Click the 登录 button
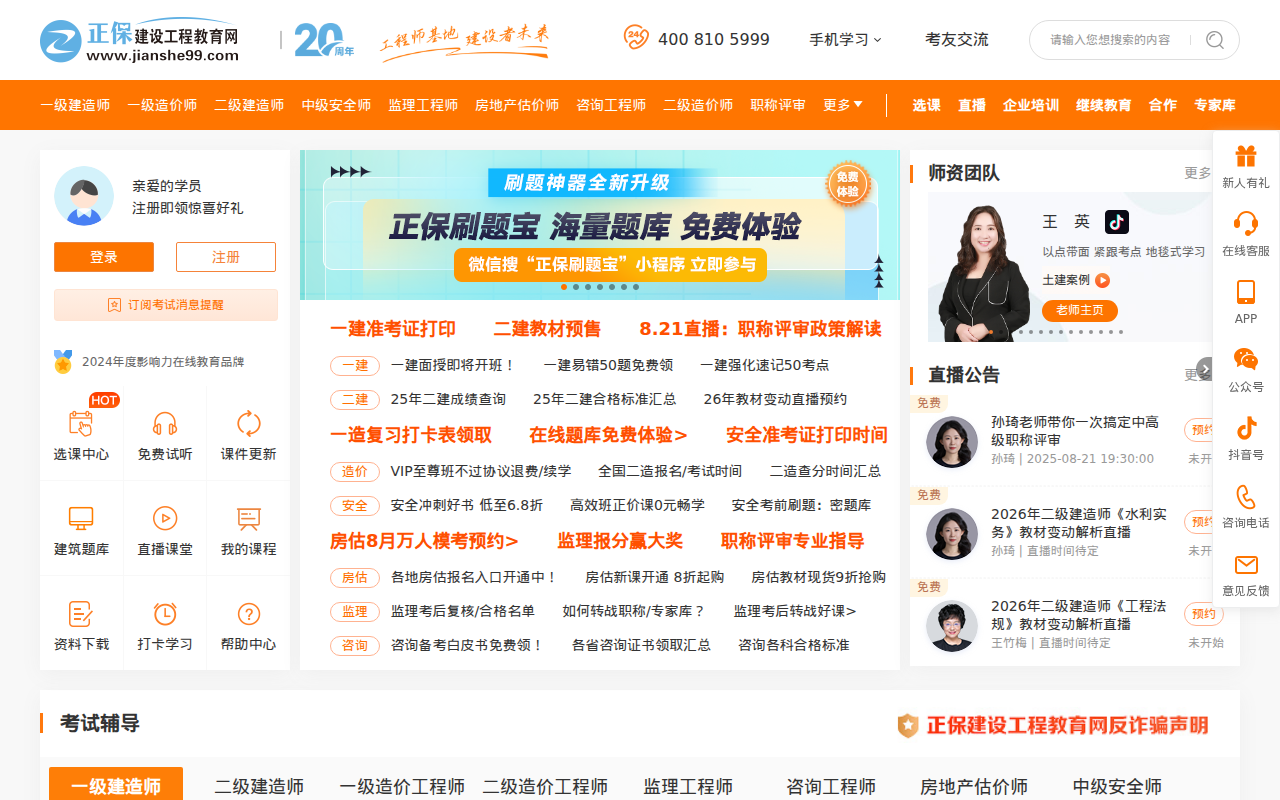Image resolution: width=1280 pixels, height=800 pixels. pos(104,257)
